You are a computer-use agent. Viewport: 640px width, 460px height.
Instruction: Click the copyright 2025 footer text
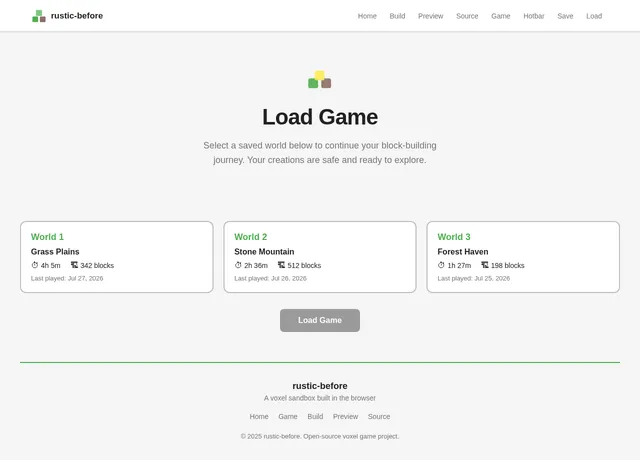click(x=320, y=436)
